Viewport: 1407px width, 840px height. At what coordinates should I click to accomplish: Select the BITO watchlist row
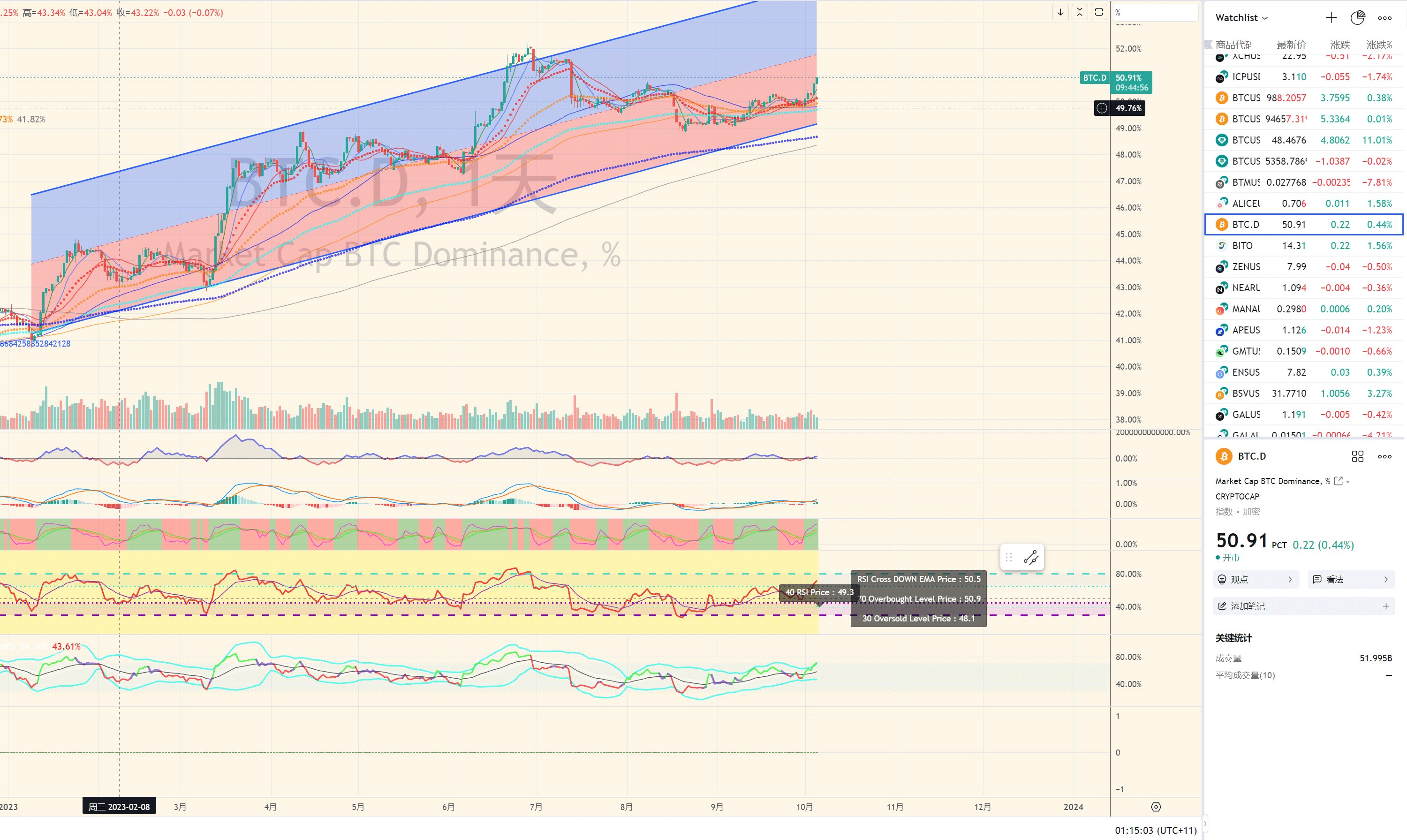pyautogui.click(x=1304, y=246)
